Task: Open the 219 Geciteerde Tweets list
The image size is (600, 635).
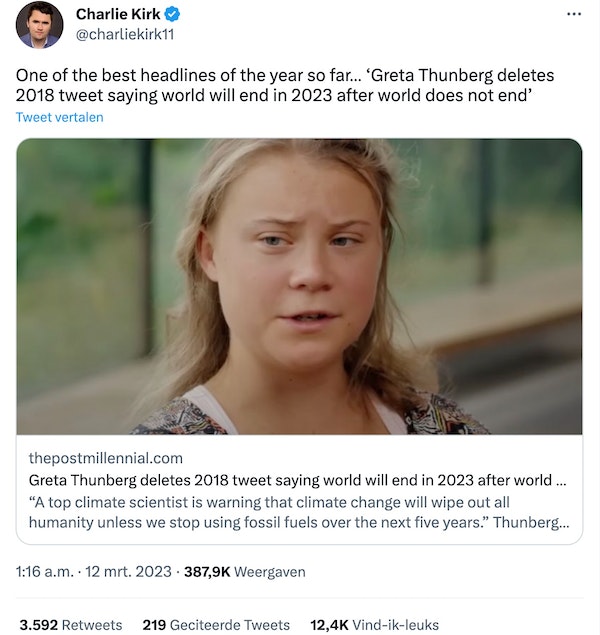Action: 215,624
